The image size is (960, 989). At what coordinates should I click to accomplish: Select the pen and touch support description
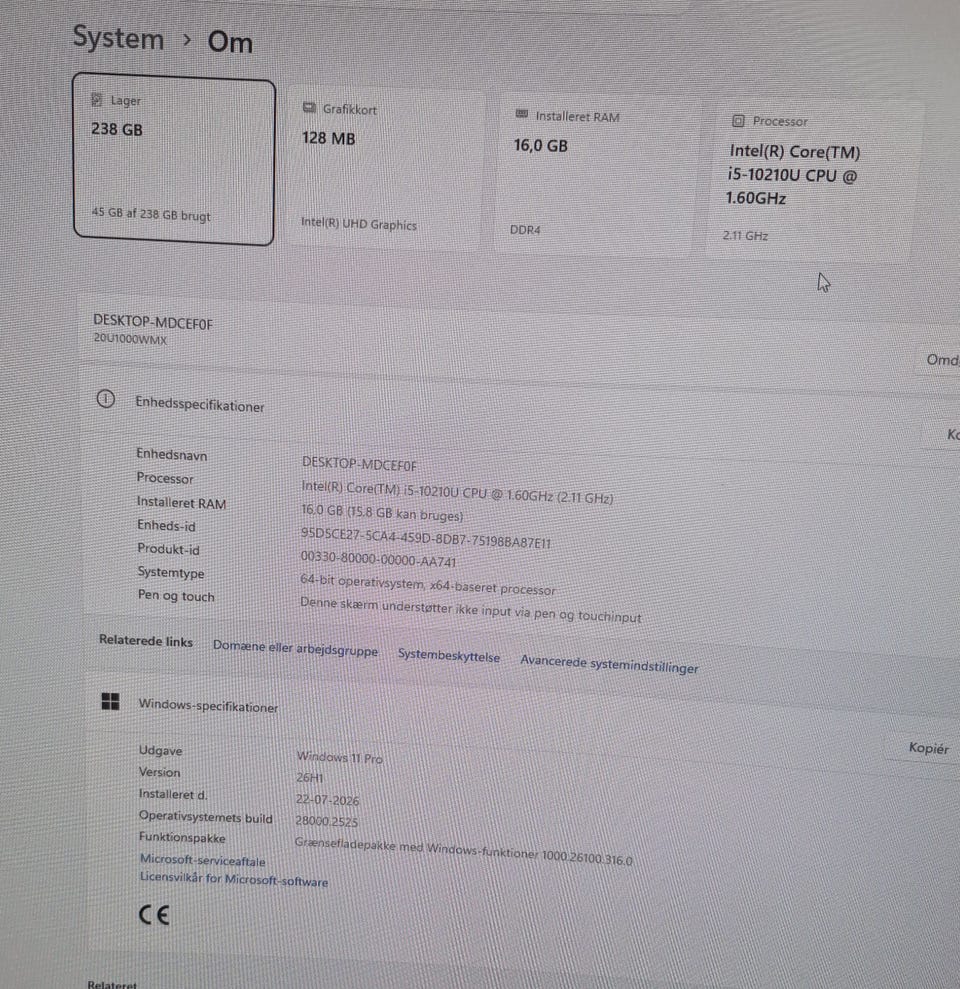click(471, 609)
